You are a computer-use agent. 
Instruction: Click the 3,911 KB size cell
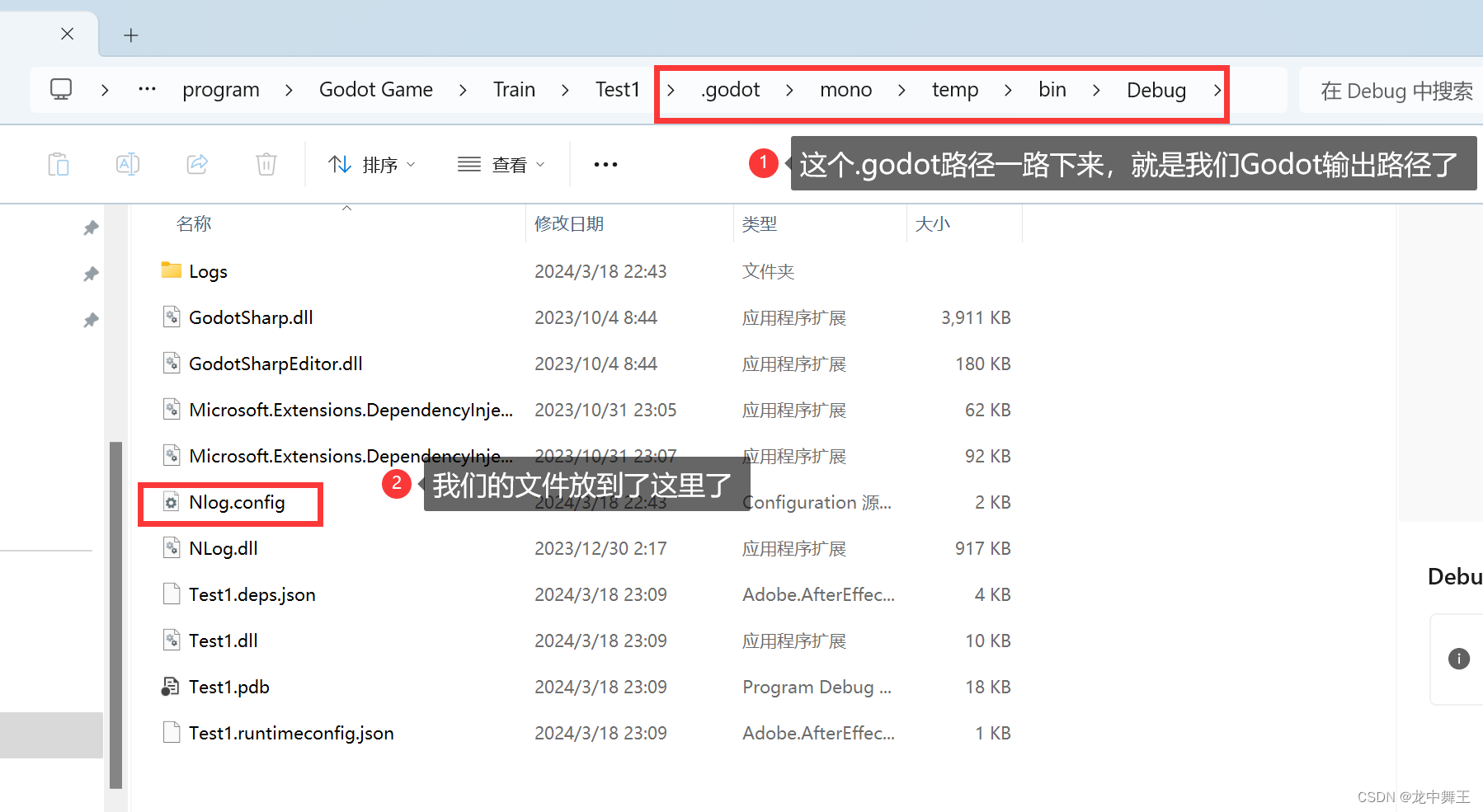point(976,317)
